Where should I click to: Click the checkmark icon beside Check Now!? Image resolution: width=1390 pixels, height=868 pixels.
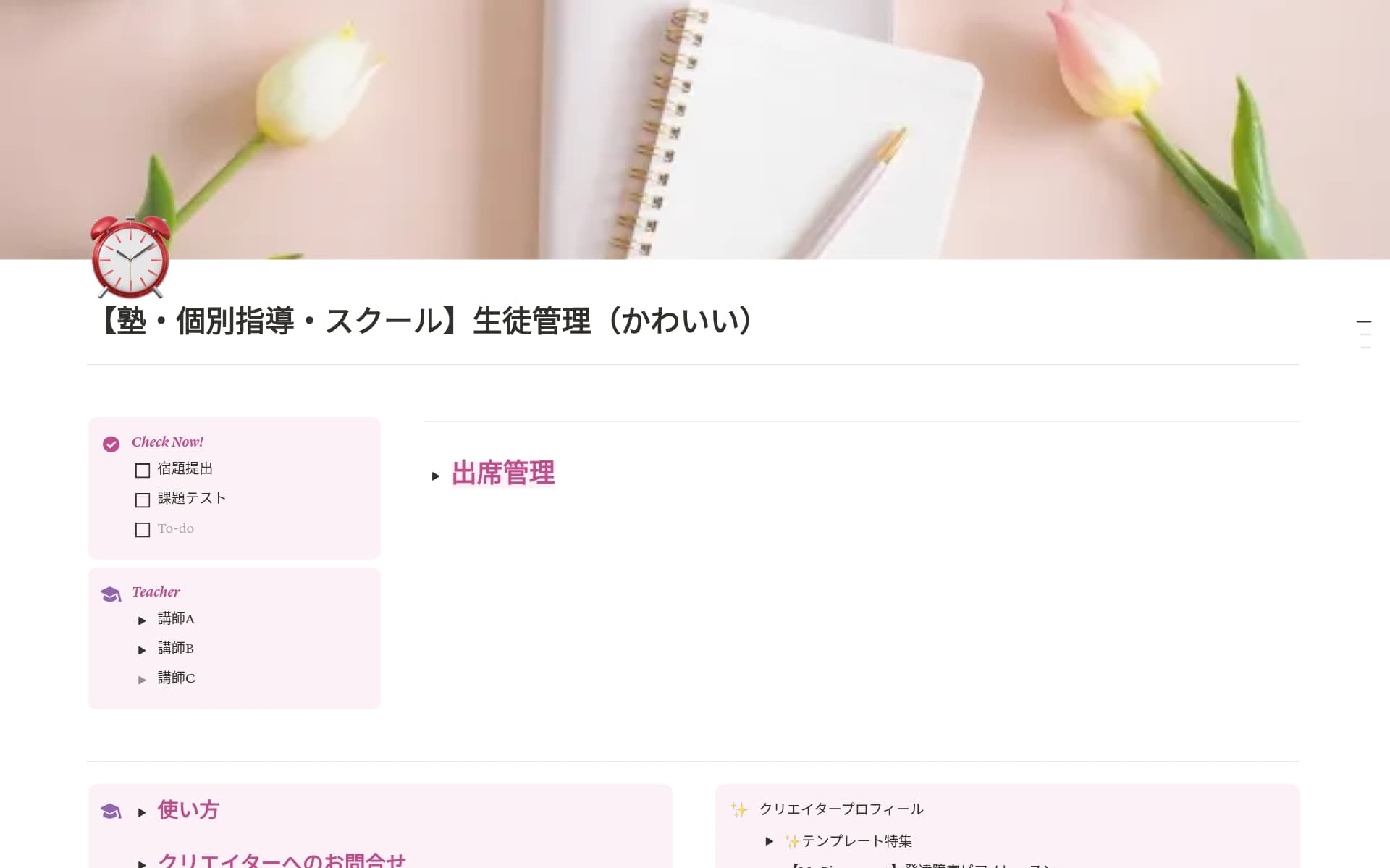click(x=111, y=444)
